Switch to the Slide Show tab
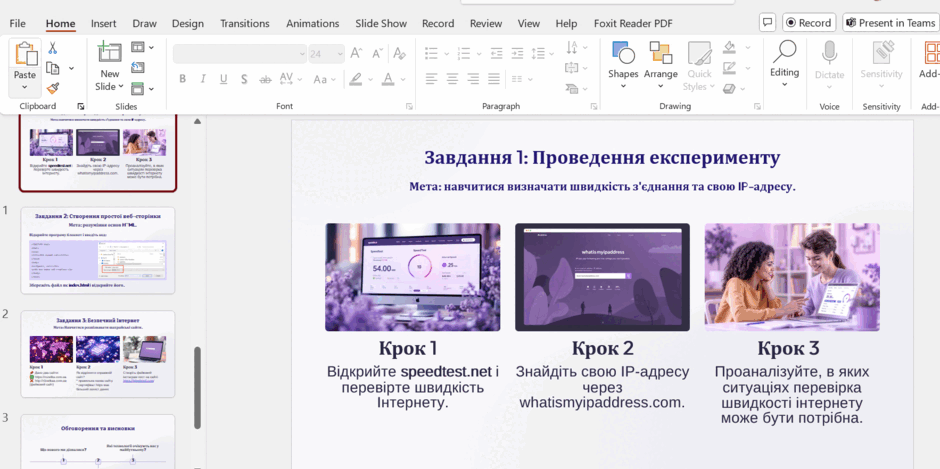 click(x=381, y=23)
